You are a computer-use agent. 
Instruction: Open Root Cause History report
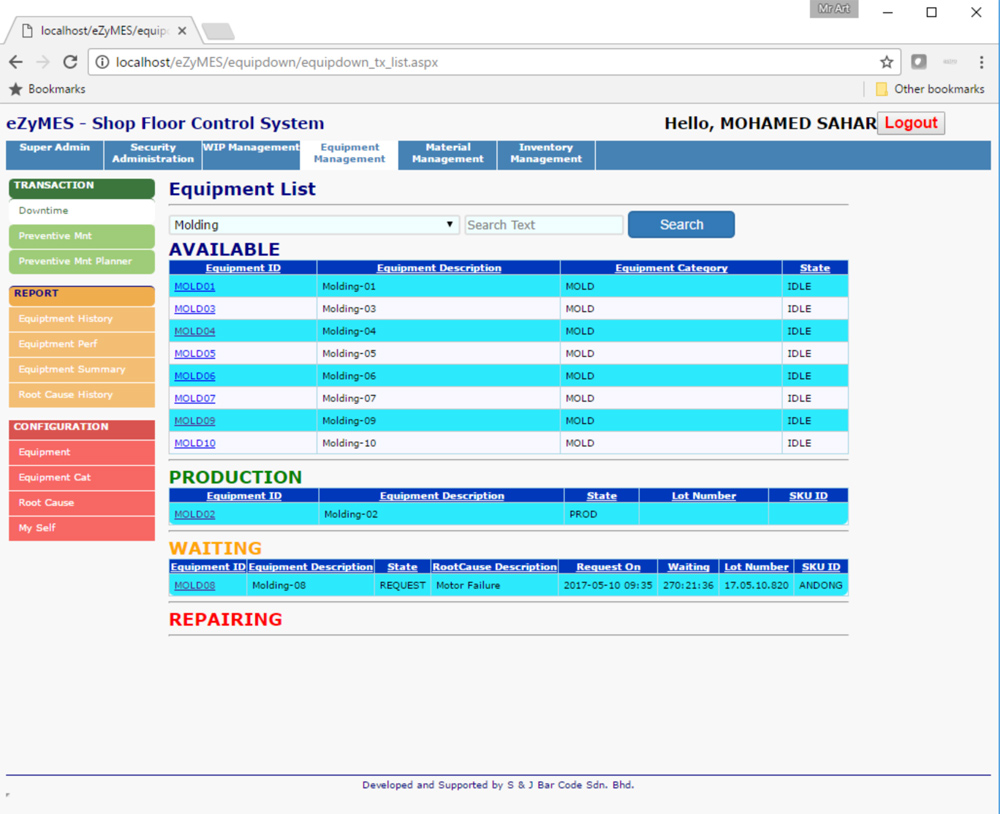click(66, 395)
